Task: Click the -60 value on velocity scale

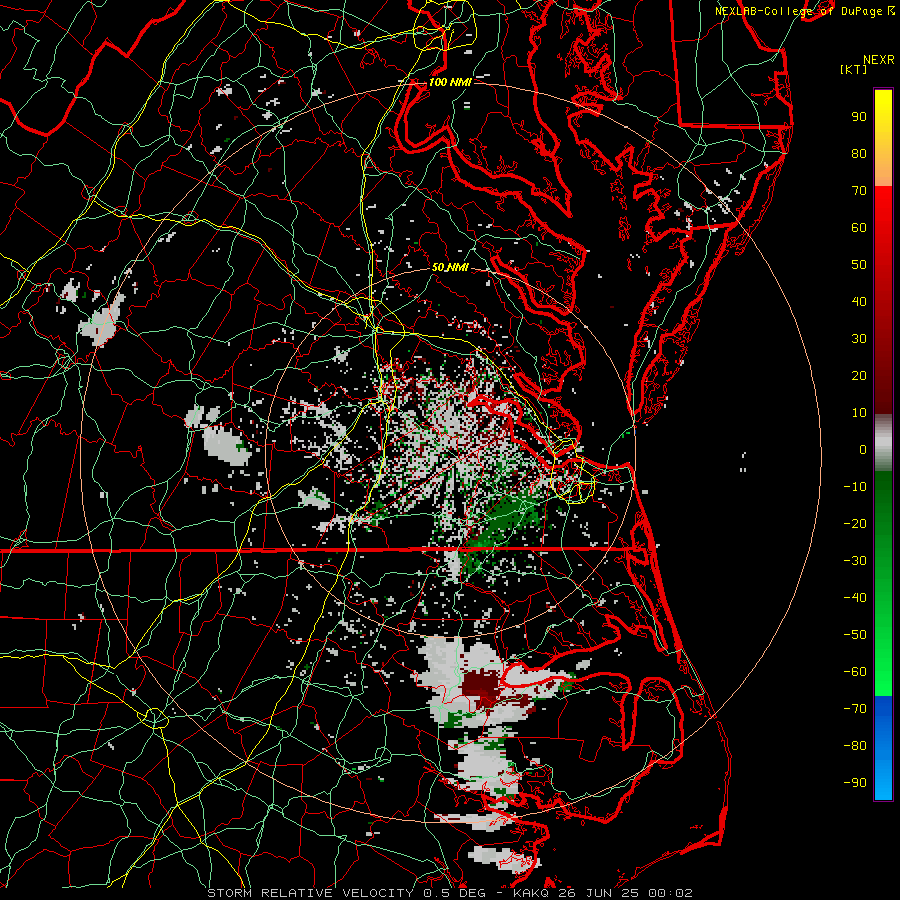Action: pyautogui.click(x=855, y=672)
